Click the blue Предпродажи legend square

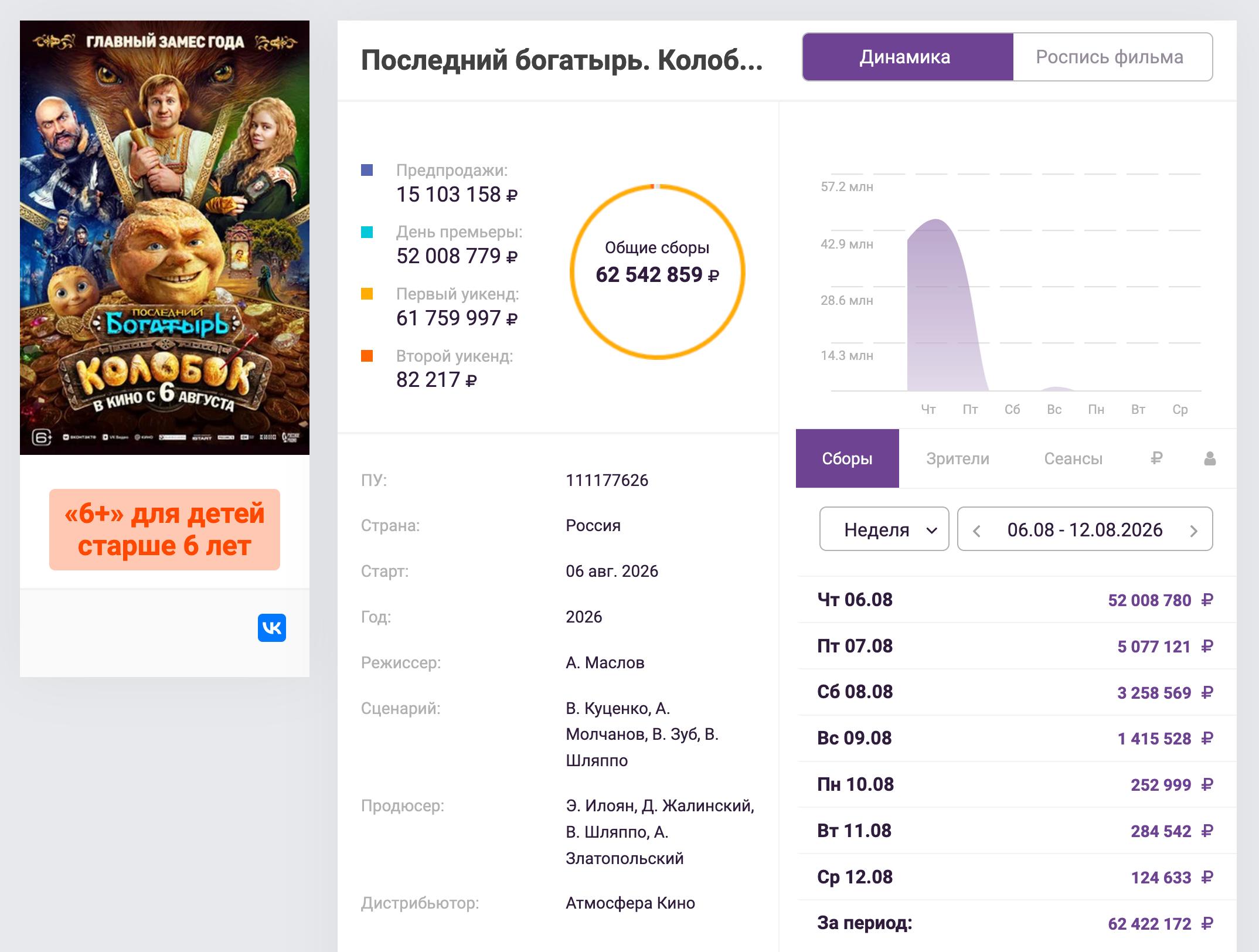pos(367,170)
